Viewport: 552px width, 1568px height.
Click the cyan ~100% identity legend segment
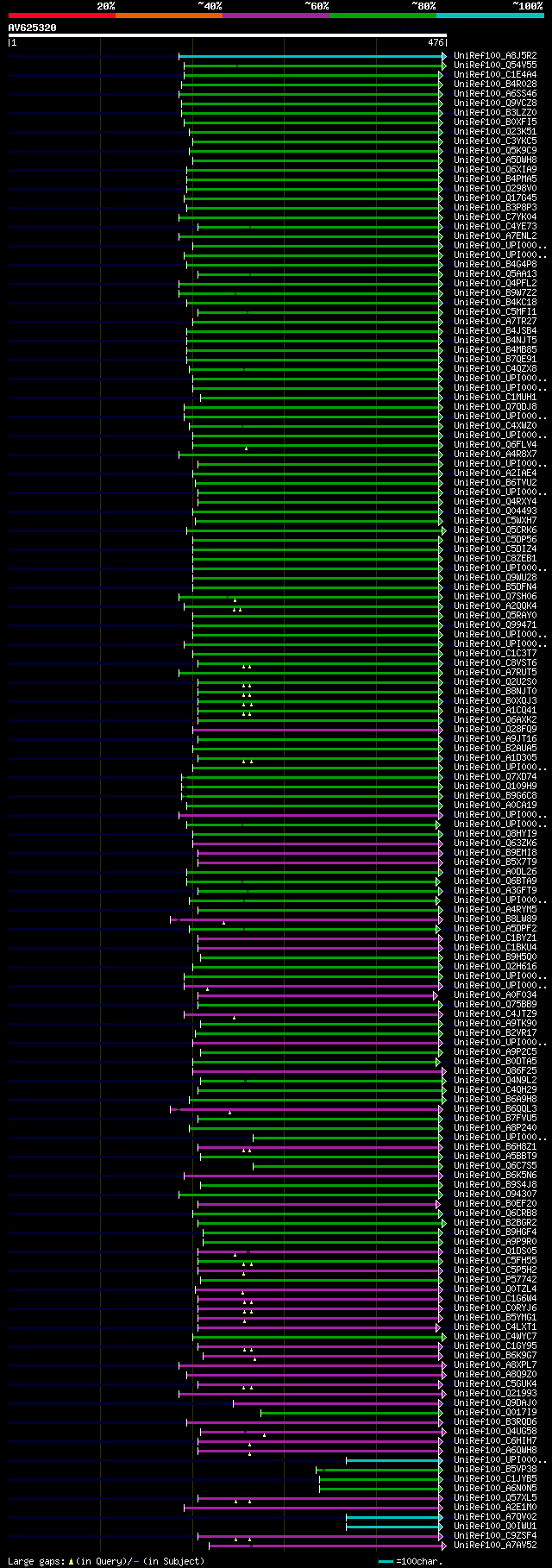click(490, 15)
